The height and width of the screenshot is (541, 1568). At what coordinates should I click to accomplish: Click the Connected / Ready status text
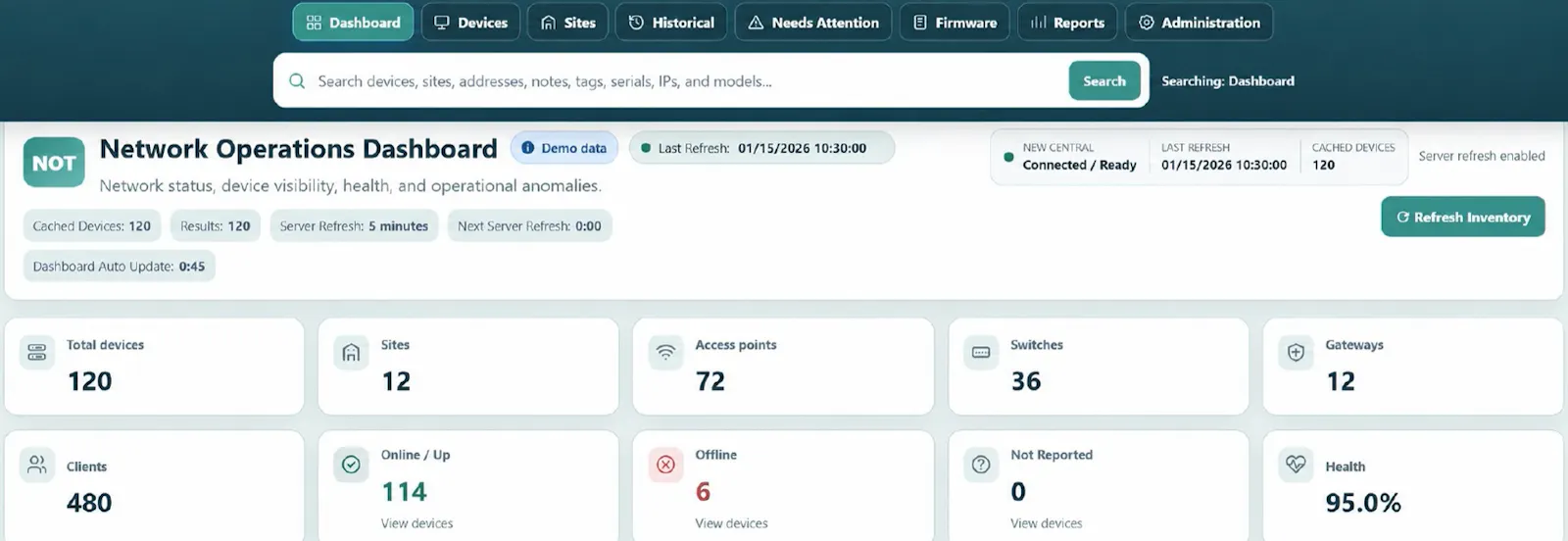coord(1079,165)
